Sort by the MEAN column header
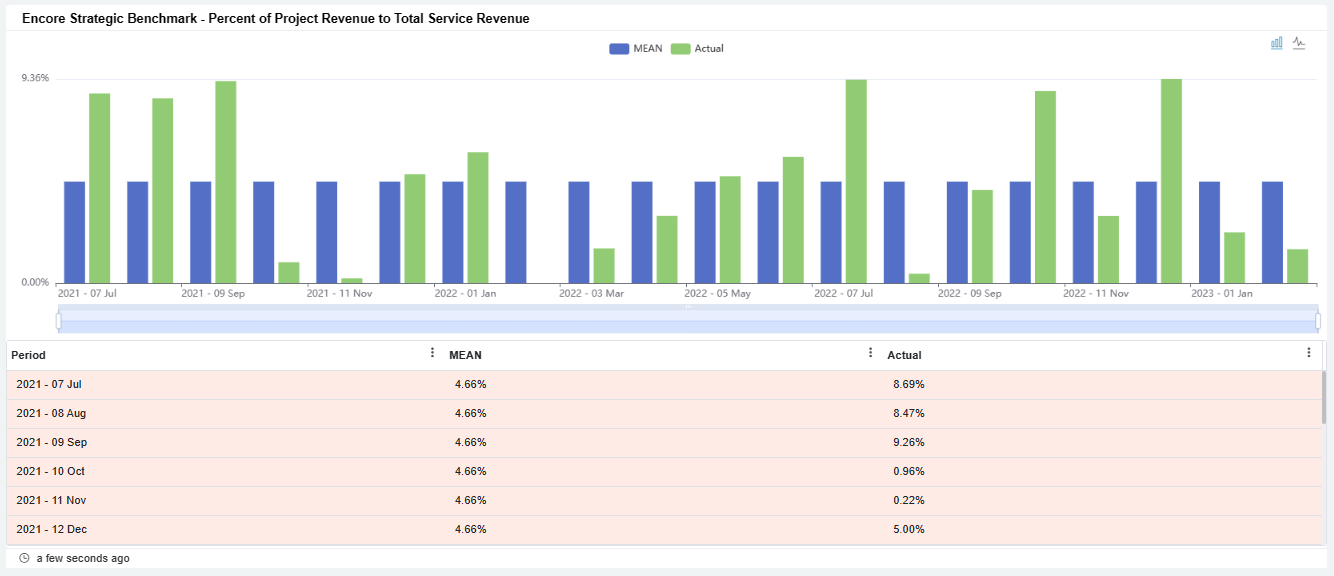 pyautogui.click(x=465, y=355)
